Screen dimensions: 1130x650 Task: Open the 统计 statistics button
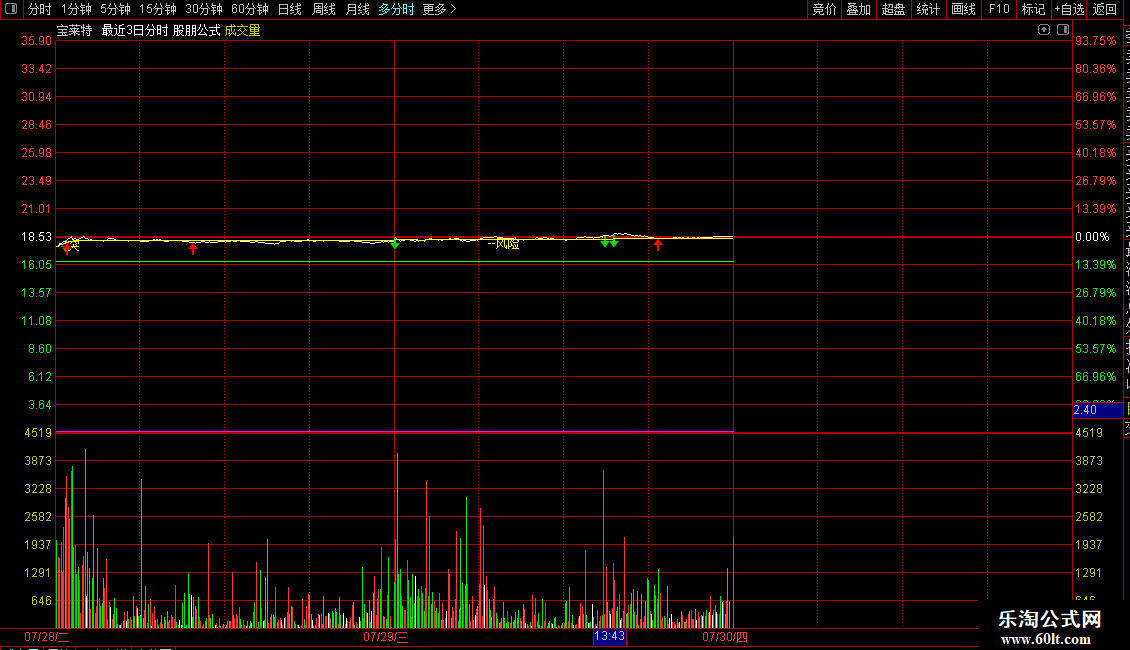(x=928, y=9)
